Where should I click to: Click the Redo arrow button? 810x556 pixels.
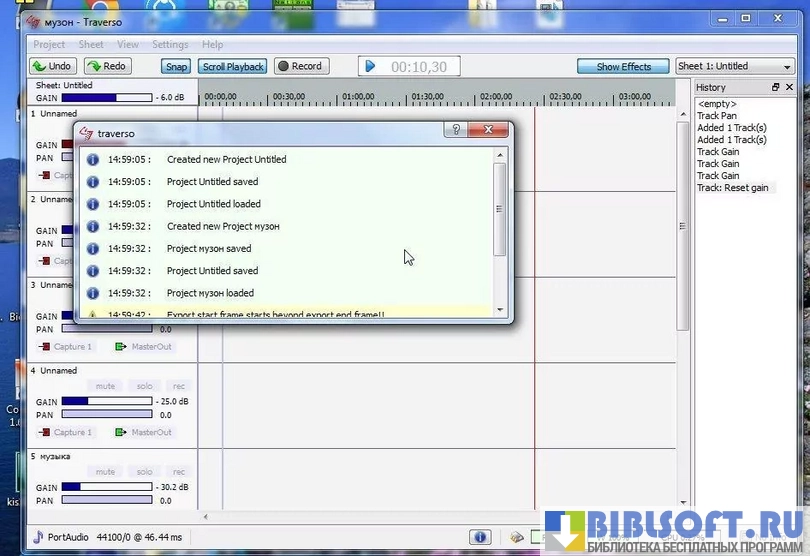(x=107, y=67)
